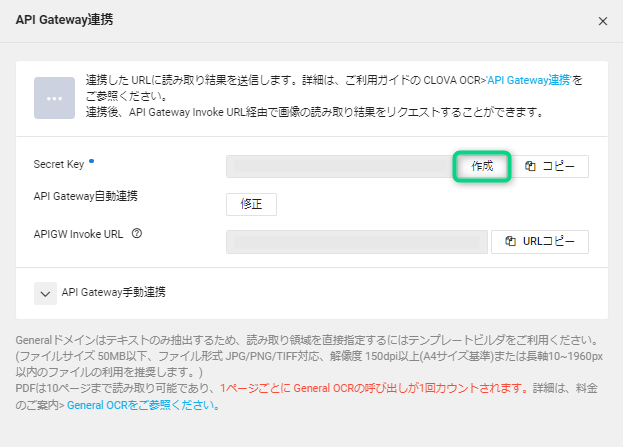Click the Secret Key label

58,163
